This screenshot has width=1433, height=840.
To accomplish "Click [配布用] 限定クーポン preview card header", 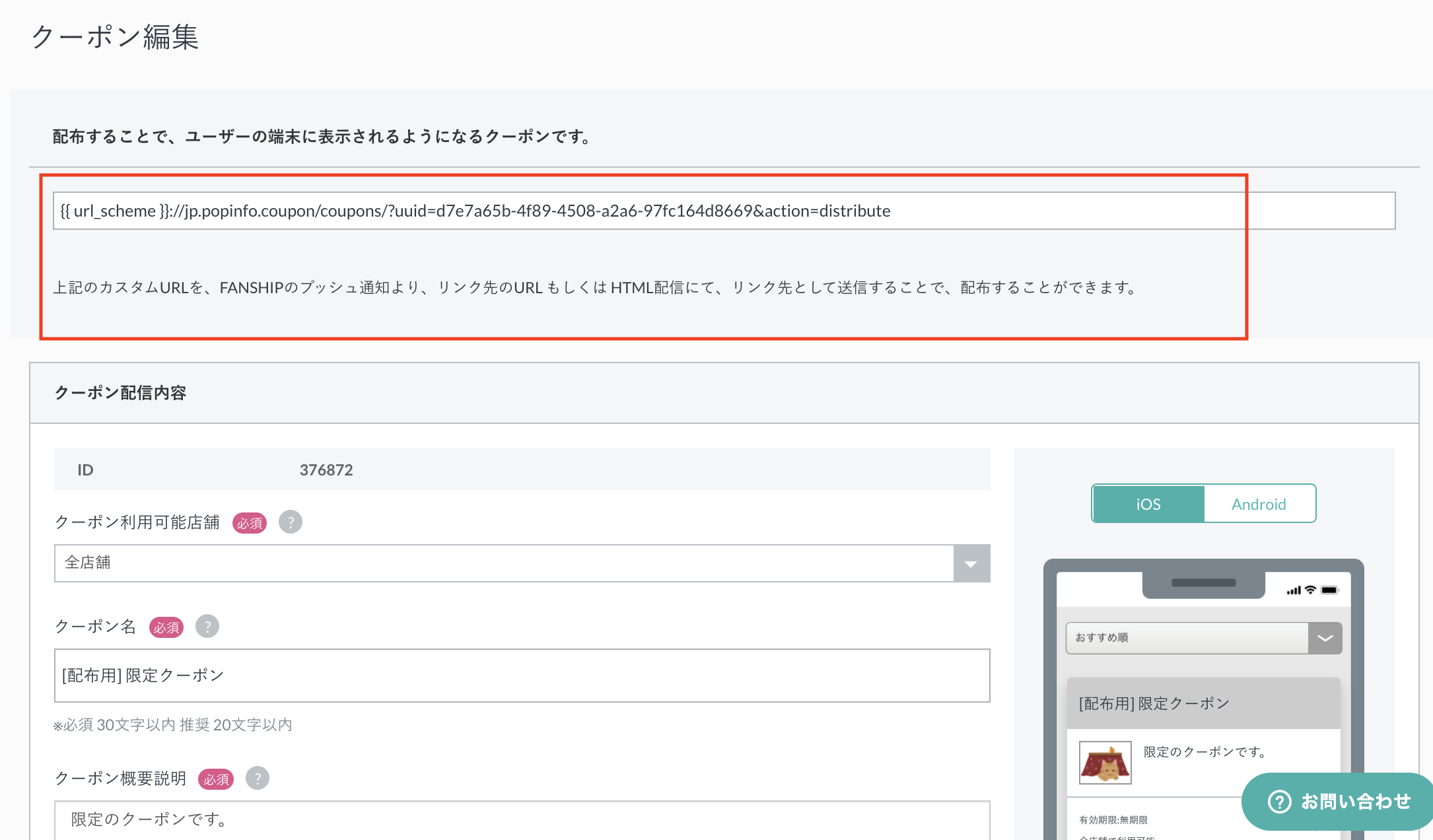I will (x=1203, y=703).
